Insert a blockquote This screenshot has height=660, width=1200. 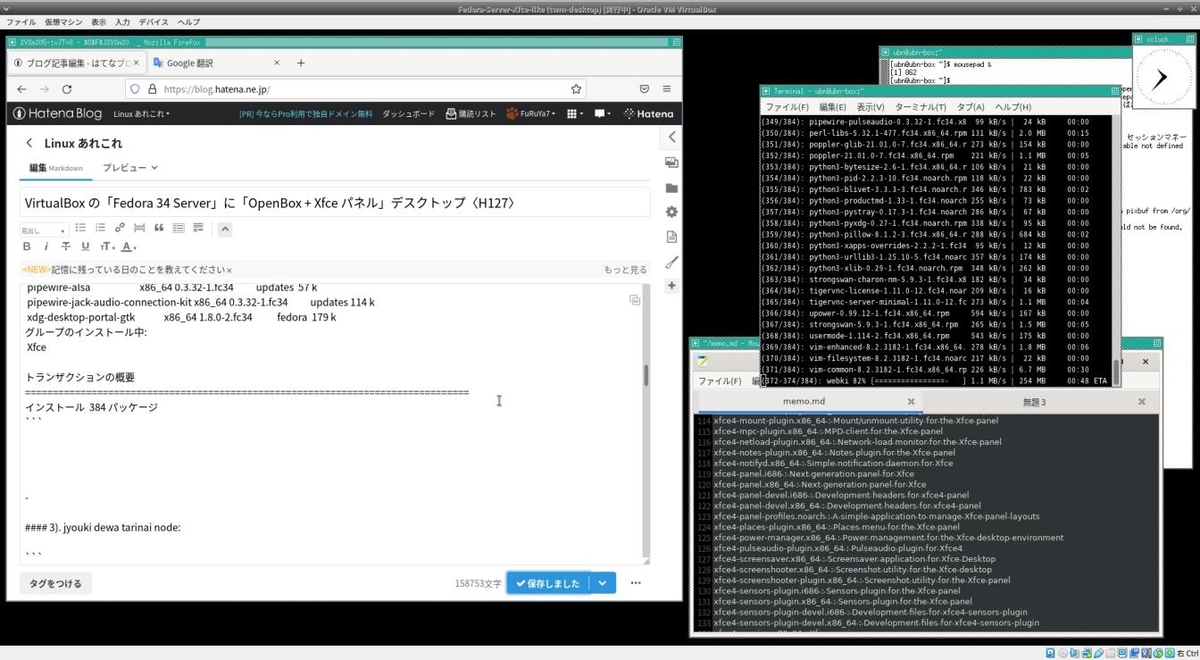pos(158,229)
